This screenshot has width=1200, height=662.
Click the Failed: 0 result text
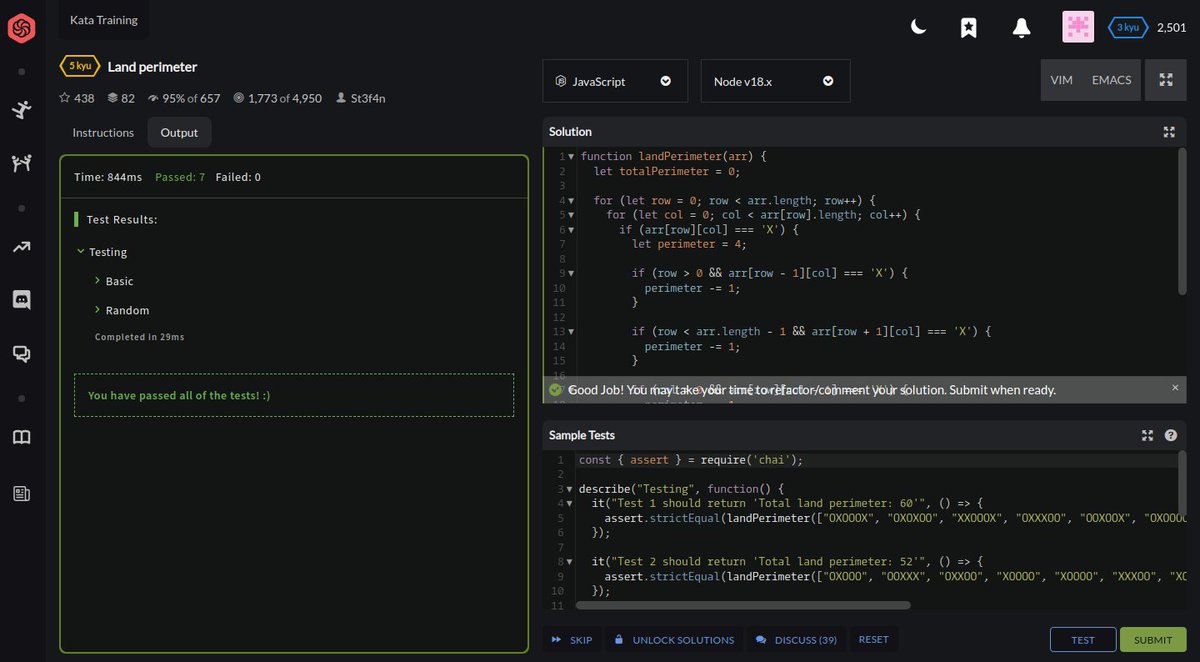pyautogui.click(x=238, y=177)
